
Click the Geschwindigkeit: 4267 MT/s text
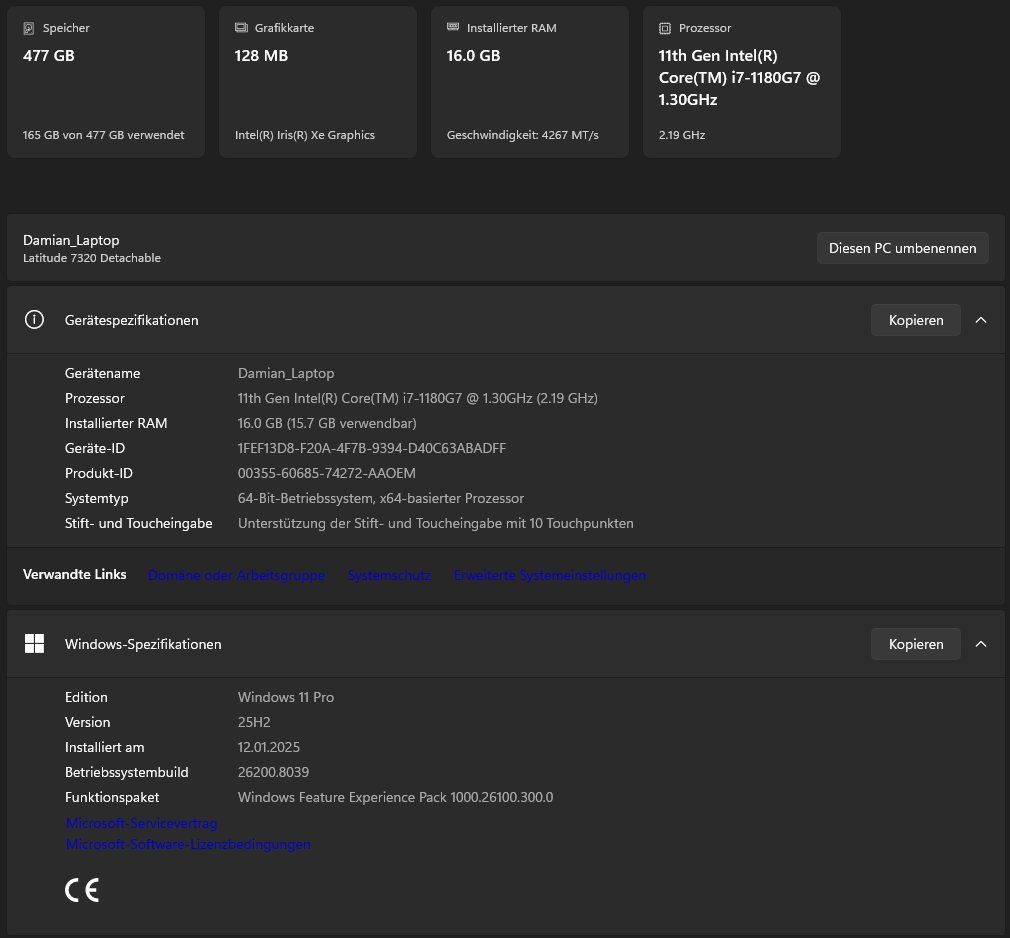522,135
